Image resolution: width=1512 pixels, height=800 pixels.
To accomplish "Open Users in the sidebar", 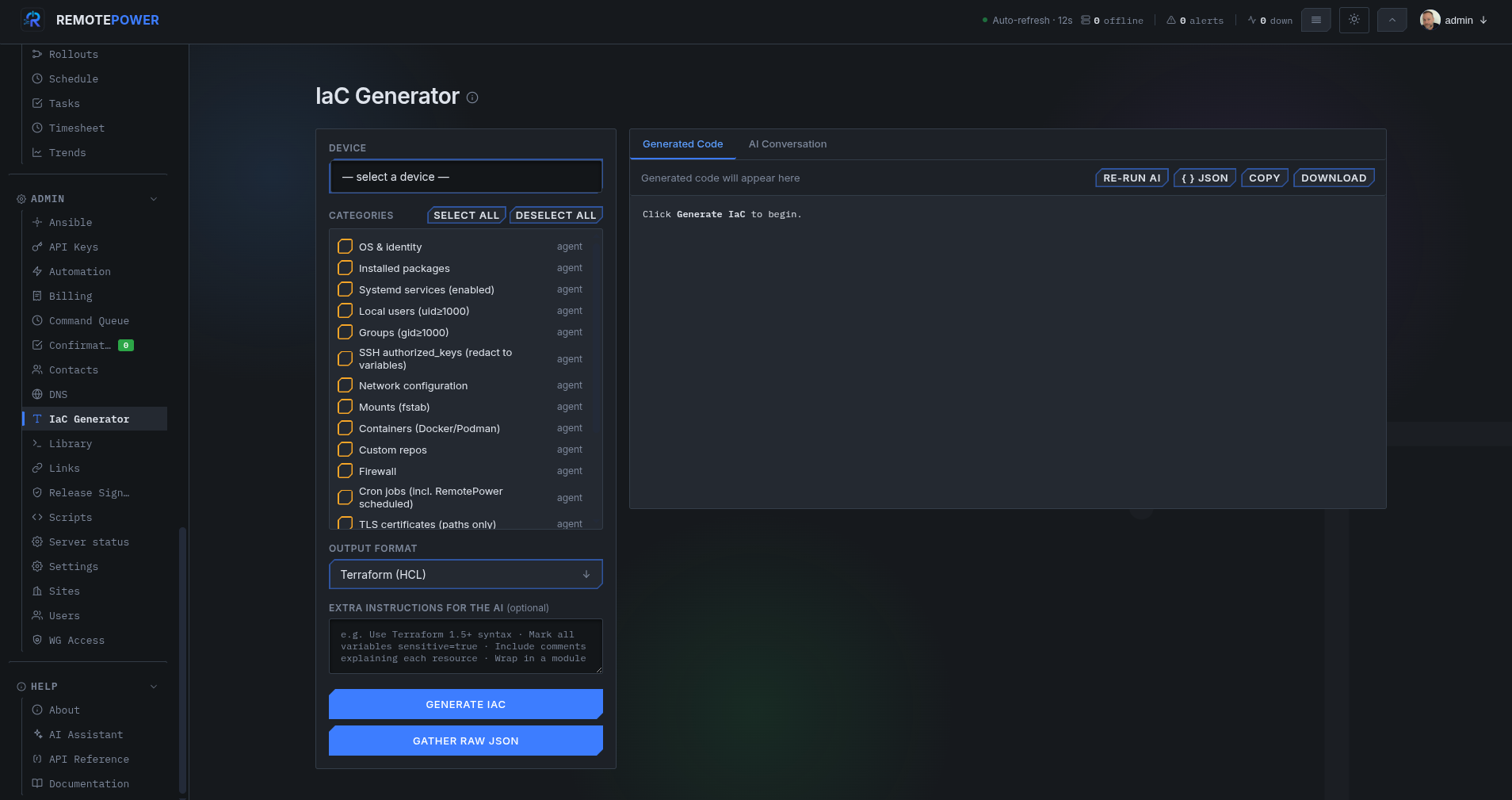I will (x=95, y=615).
